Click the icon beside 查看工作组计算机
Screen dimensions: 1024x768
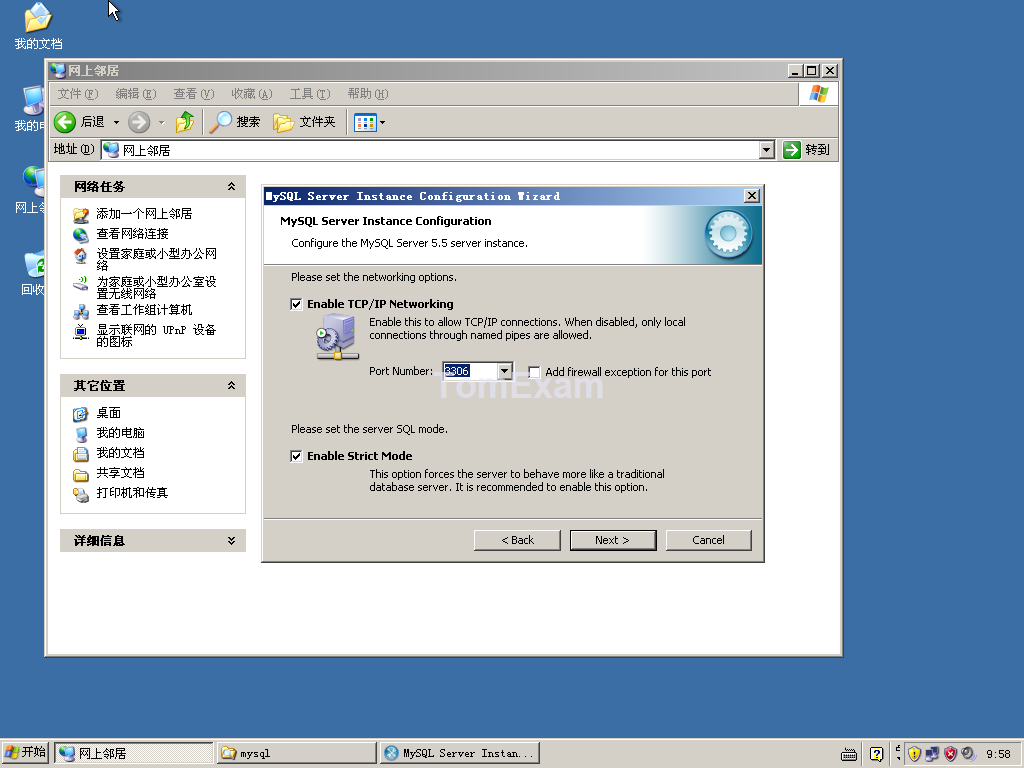80,311
